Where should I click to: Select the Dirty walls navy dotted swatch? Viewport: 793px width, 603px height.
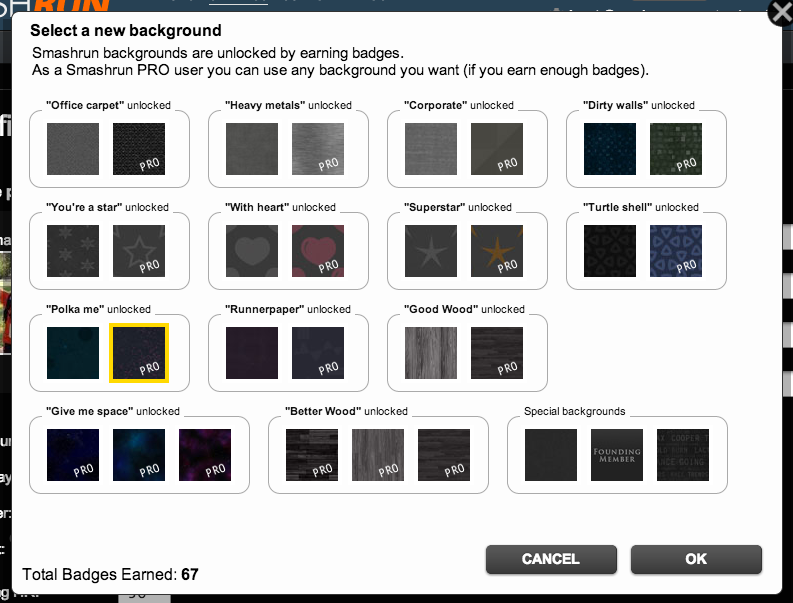tap(610, 149)
